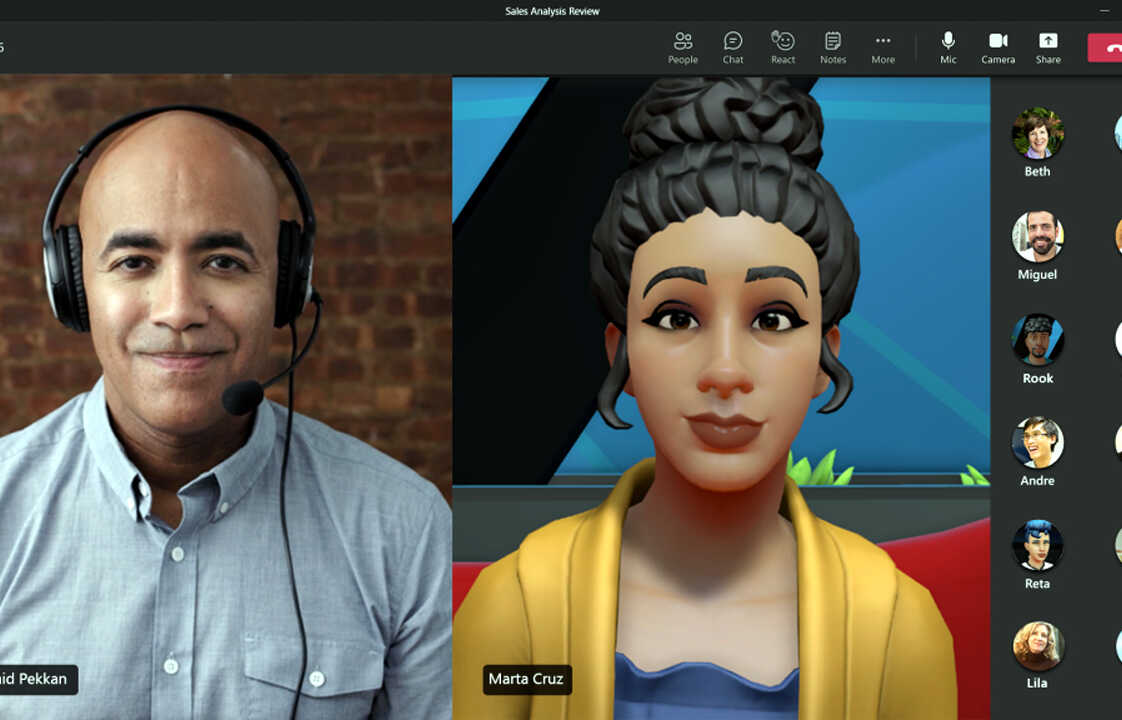Click the name Lila in participant list

(x=1038, y=683)
